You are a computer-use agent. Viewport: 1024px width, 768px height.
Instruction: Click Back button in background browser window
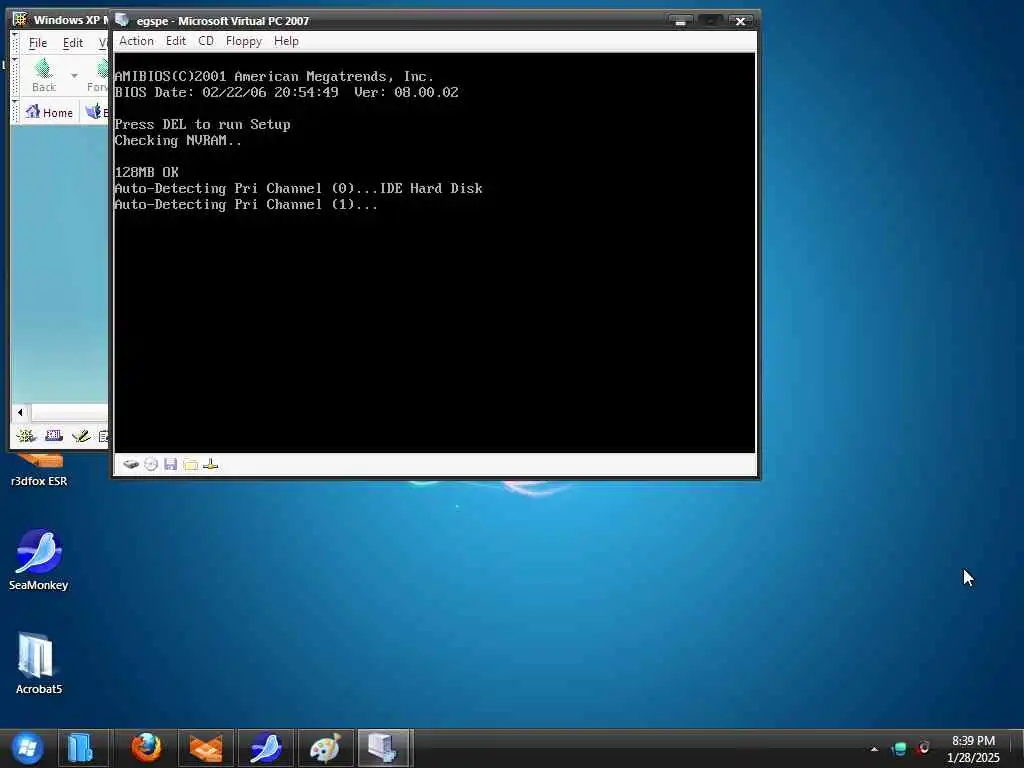44,75
